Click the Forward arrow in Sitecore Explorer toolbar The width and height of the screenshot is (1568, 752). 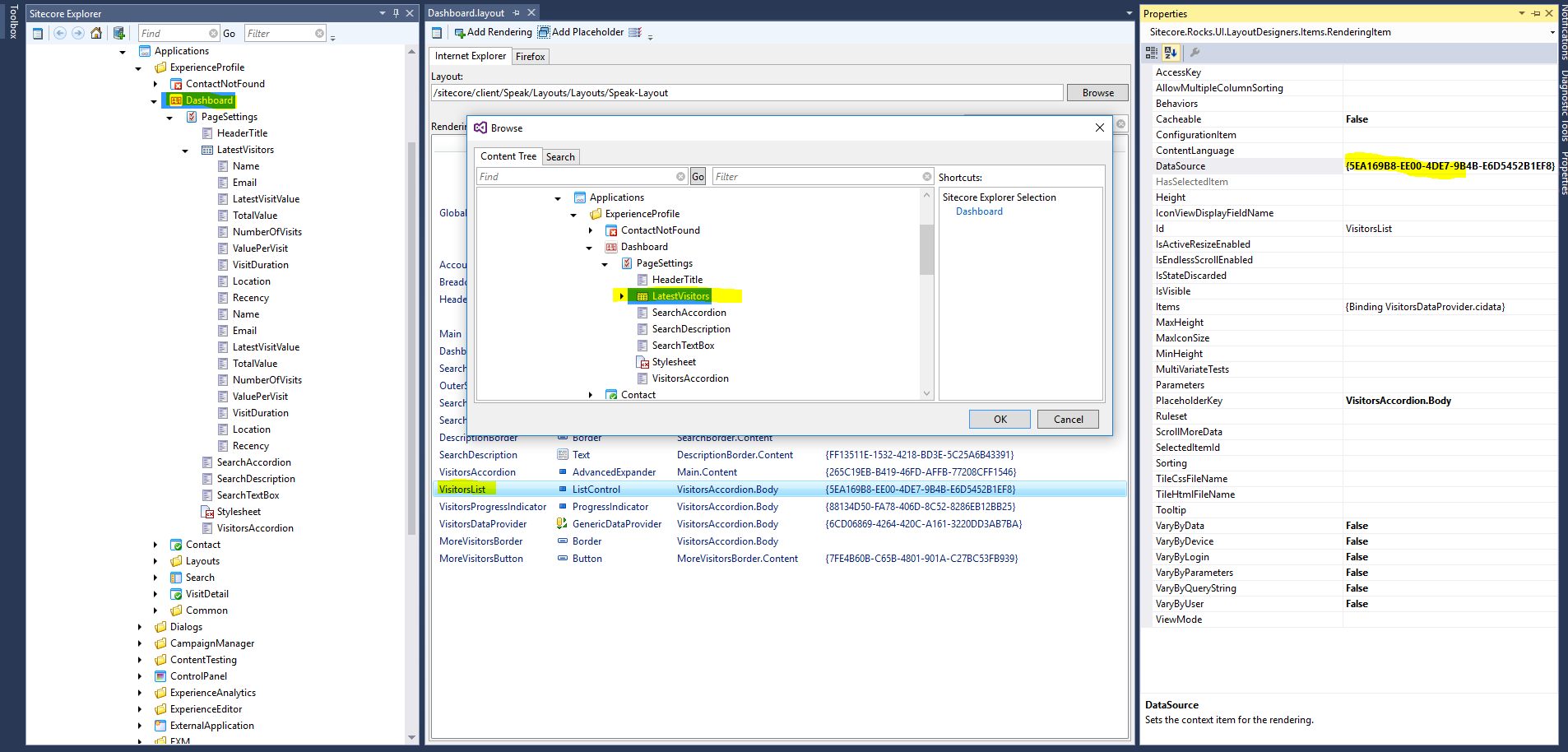77,33
